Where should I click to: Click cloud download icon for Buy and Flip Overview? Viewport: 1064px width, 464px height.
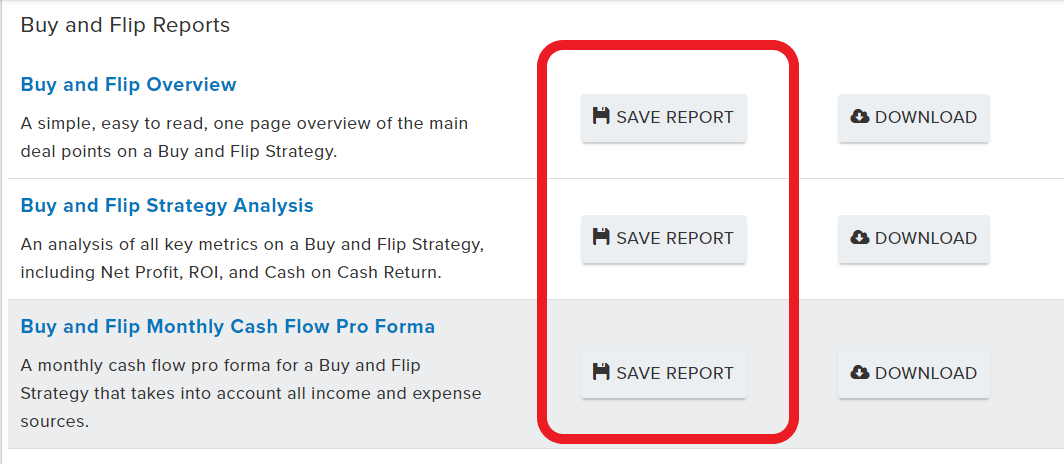(x=860, y=117)
